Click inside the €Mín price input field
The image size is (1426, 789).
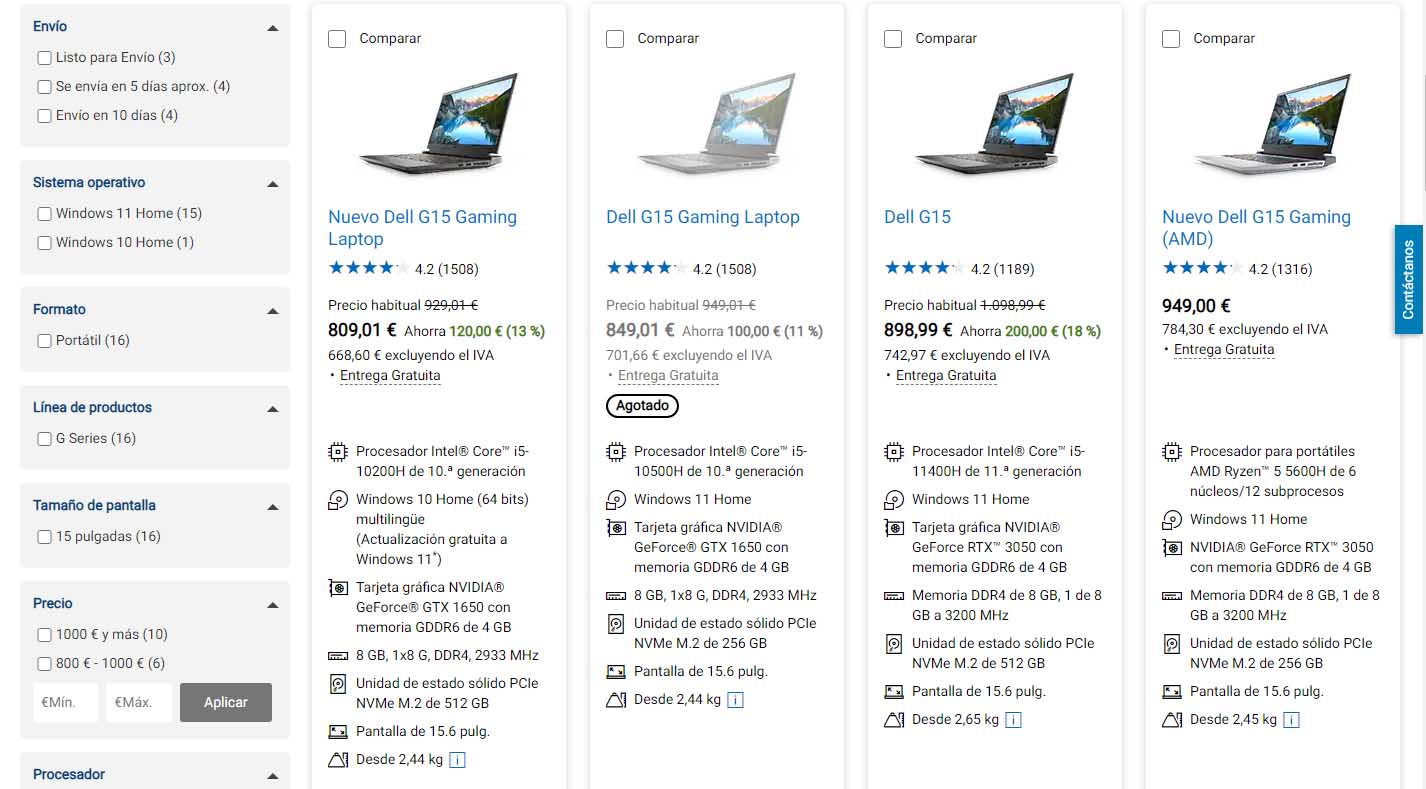click(x=65, y=702)
